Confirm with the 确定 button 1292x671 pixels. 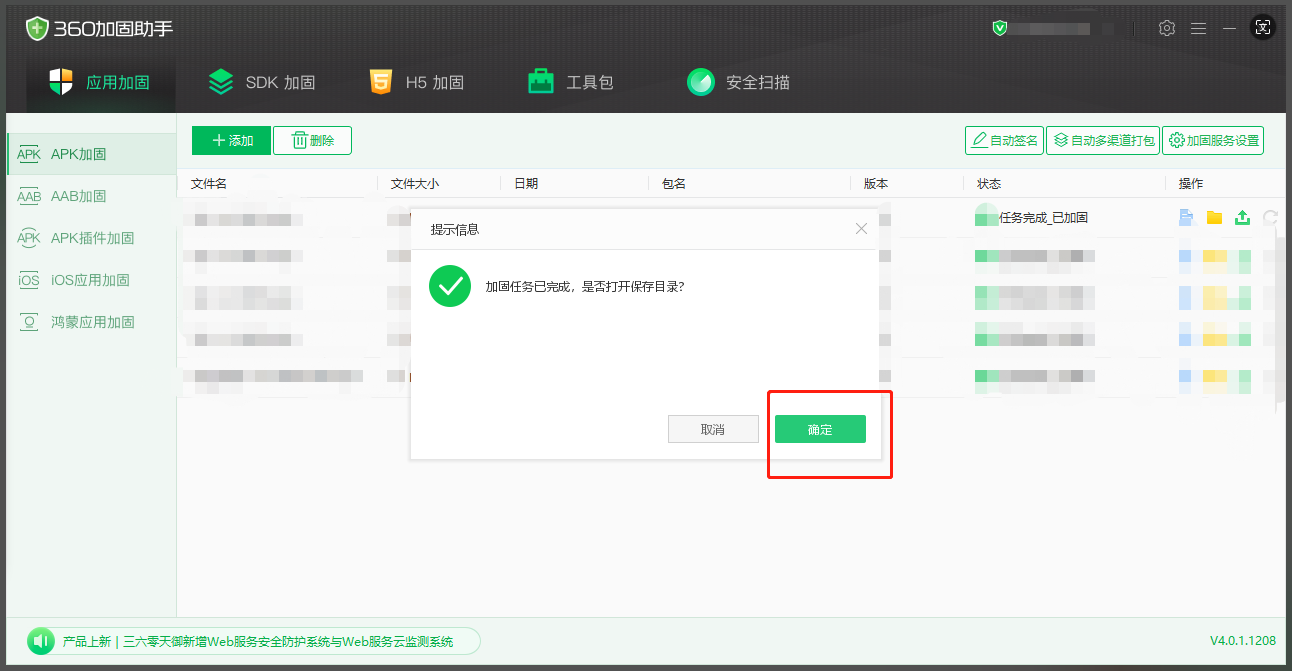tap(820, 429)
